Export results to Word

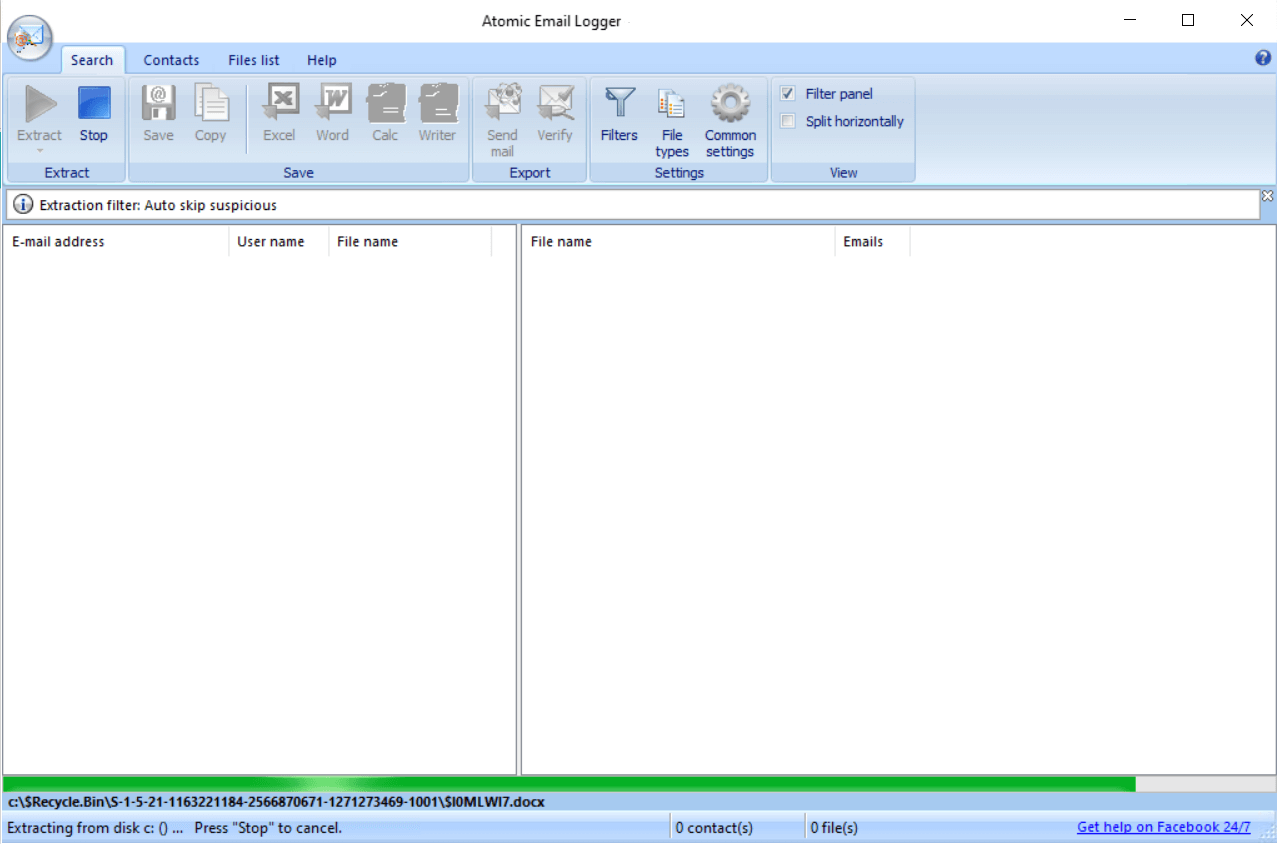(332, 115)
